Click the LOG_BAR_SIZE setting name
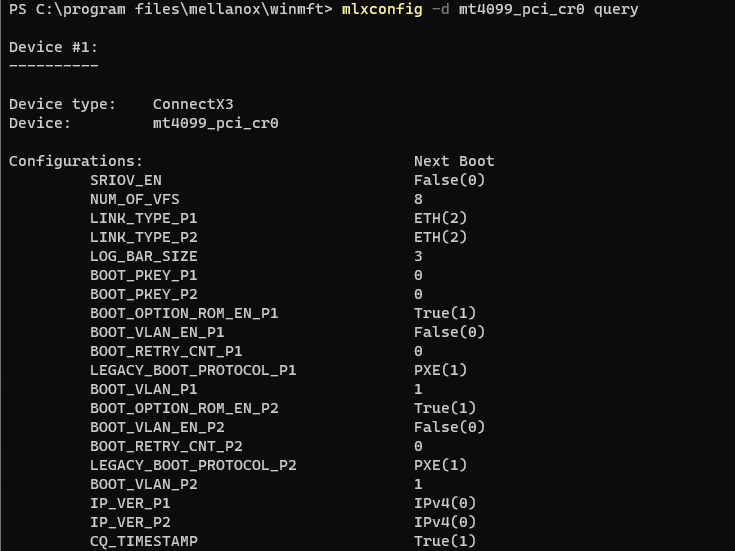 (143, 256)
